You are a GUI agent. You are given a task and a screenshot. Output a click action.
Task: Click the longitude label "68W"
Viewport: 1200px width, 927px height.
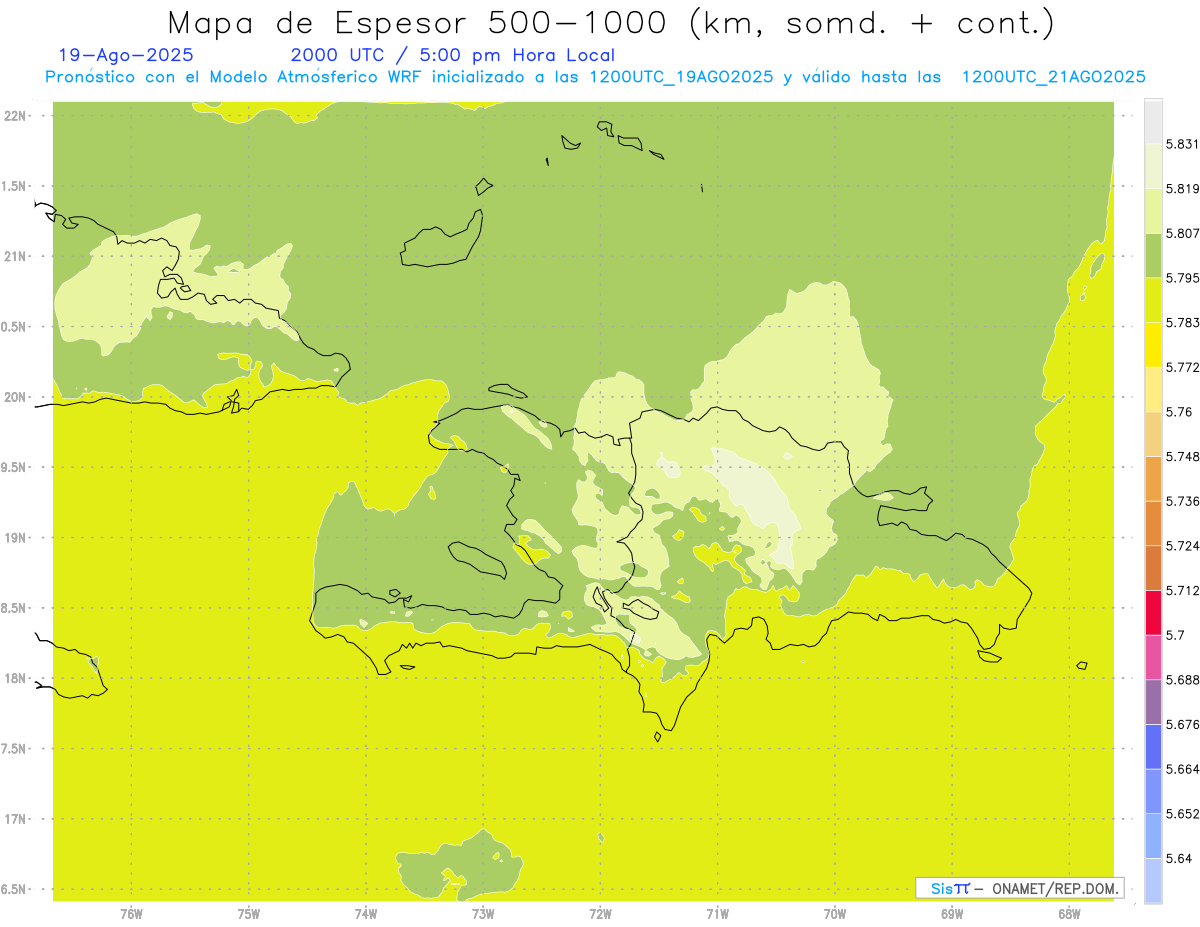tap(1069, 913)
